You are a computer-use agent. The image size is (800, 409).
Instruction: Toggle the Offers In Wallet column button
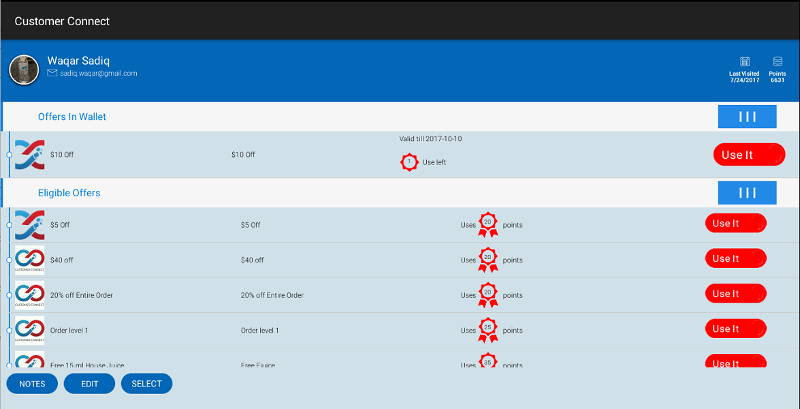[x=747, y=116]
